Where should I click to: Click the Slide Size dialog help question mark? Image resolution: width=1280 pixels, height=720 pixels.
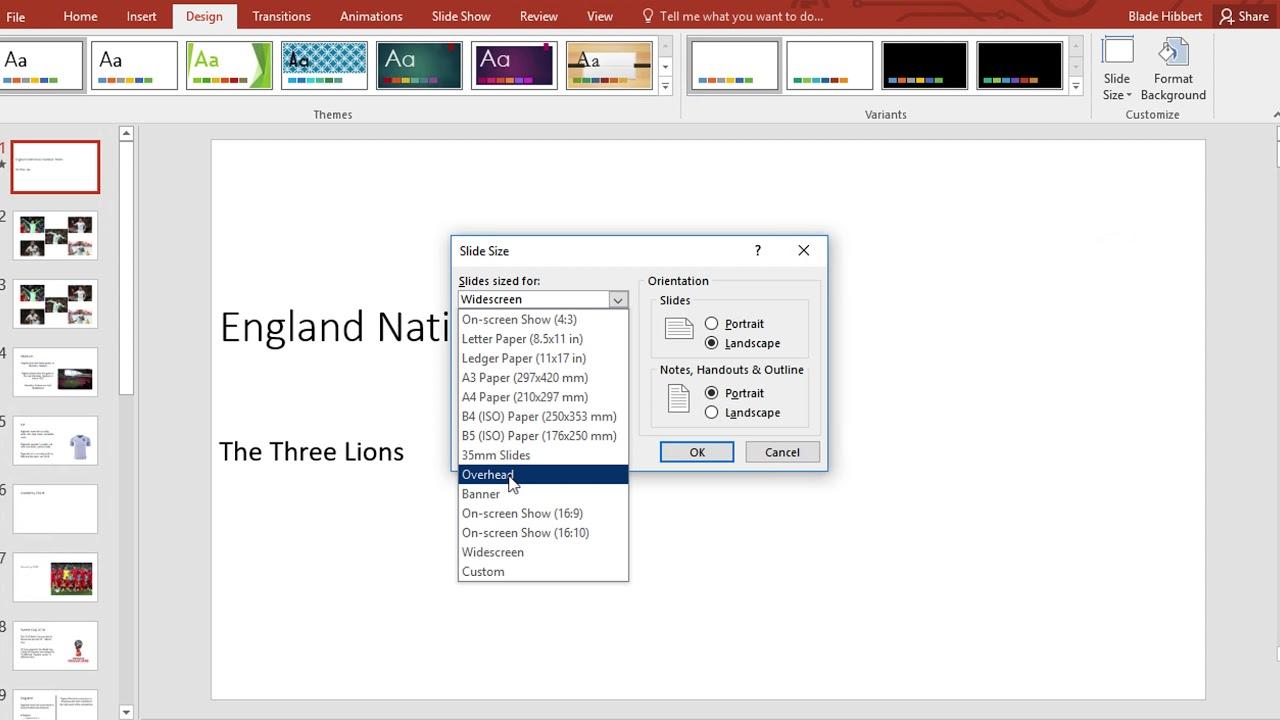pos(757,250)
